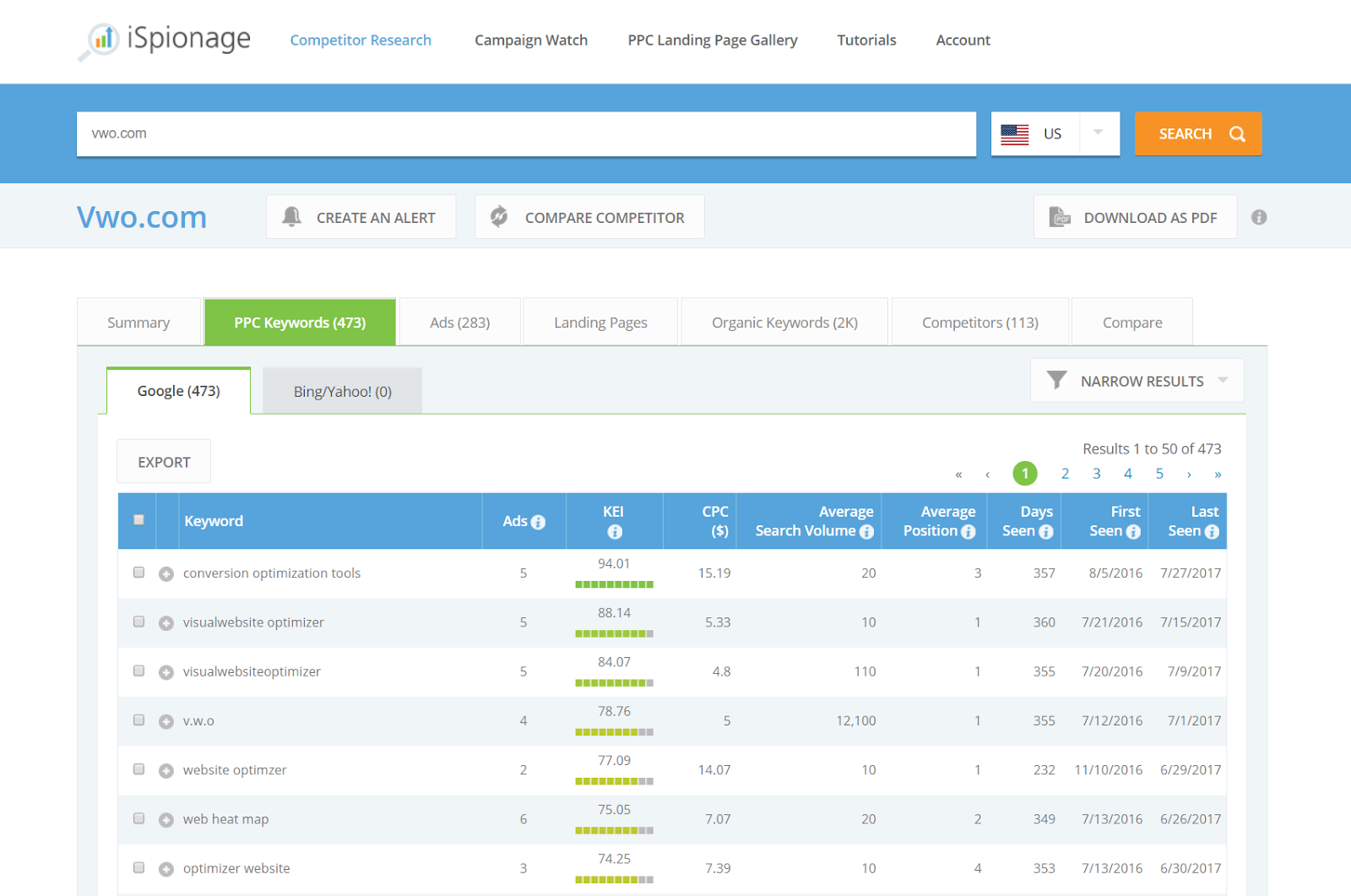The height and width of the screenshot is (896, 1351).
Task: Show info for Last Seen column
Action: click(1212, 532)
